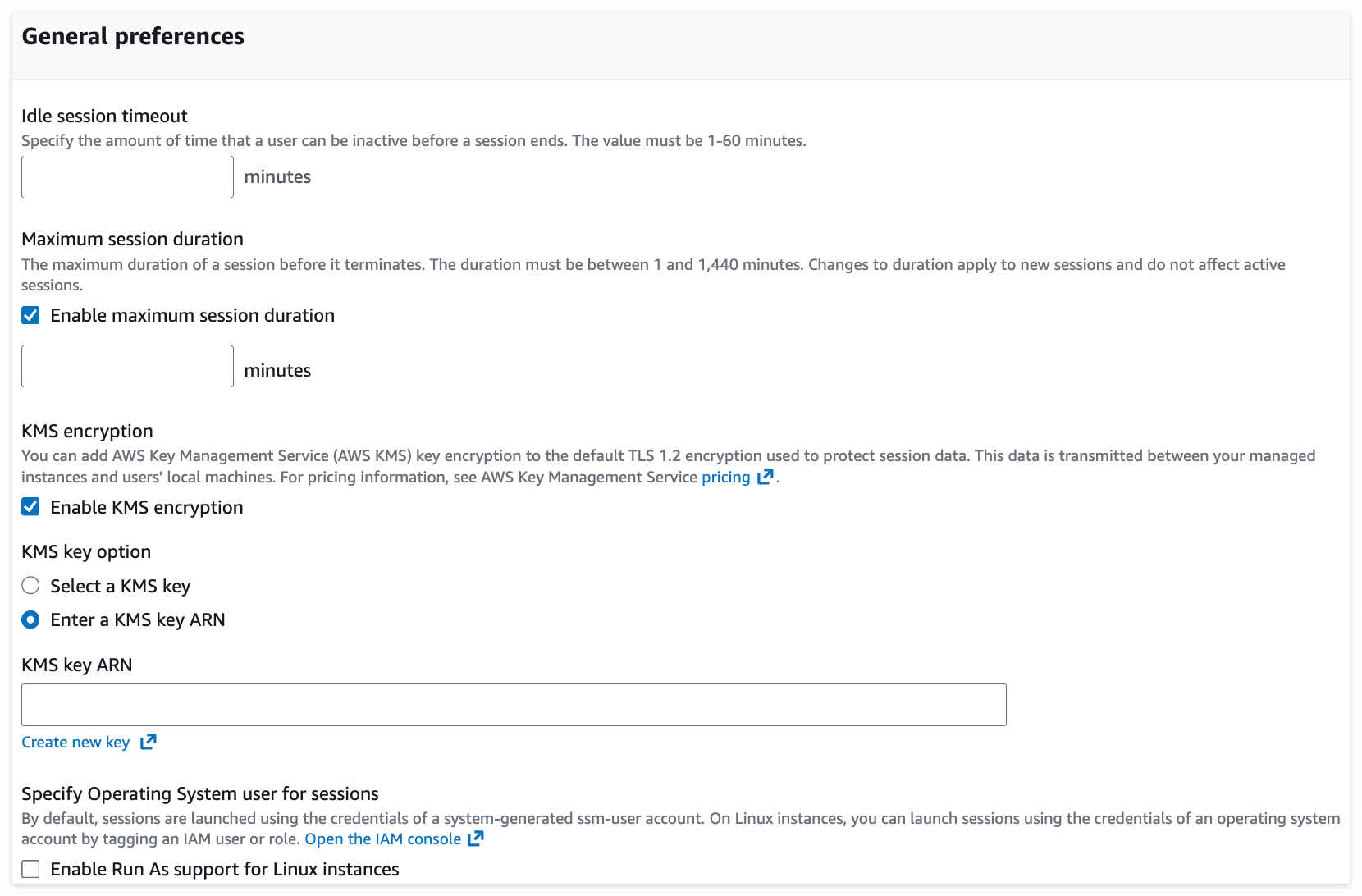The height and width of the screenshot is (896, 1362).
Task: Focus the Idle session timeout minutes field
Action: [x=127, y=177]
